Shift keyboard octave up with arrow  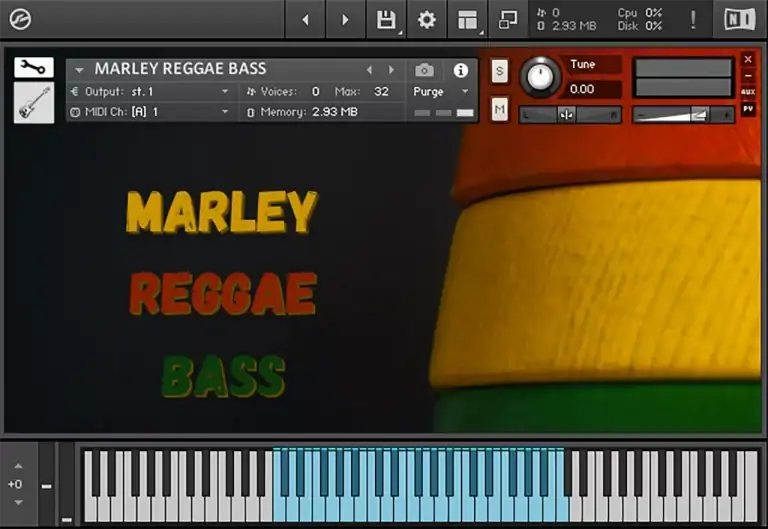18,466
